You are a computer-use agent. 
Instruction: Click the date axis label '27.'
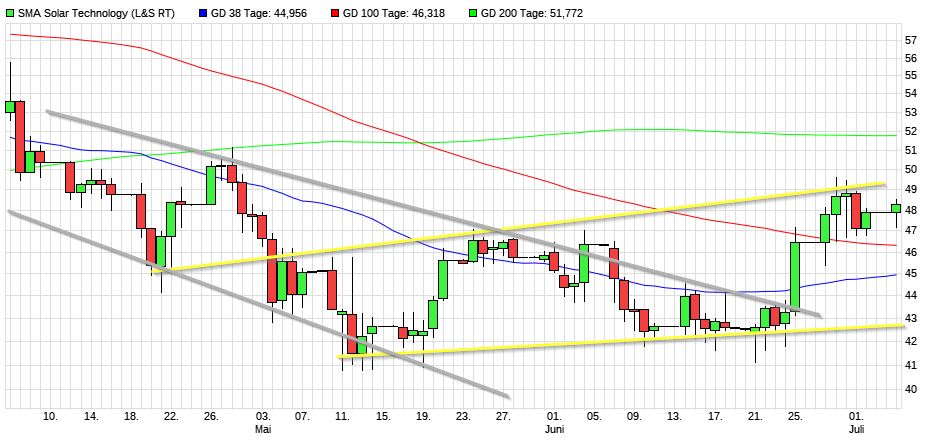pos(503,417)
